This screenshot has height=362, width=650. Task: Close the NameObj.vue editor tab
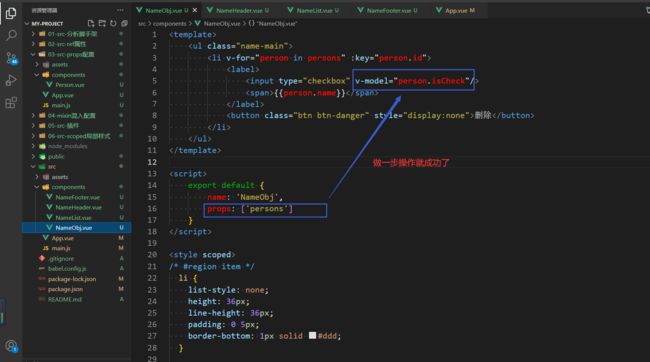pos(195,10)
